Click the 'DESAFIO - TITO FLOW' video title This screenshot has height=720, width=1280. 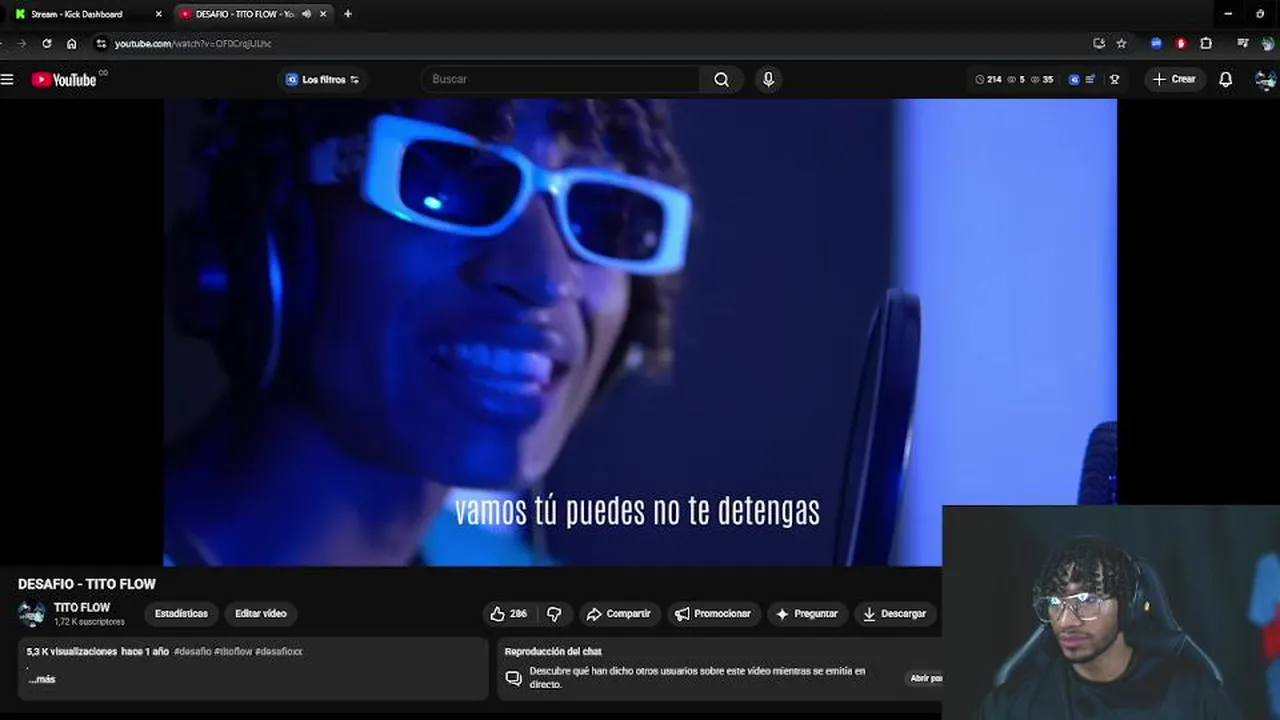87,584
